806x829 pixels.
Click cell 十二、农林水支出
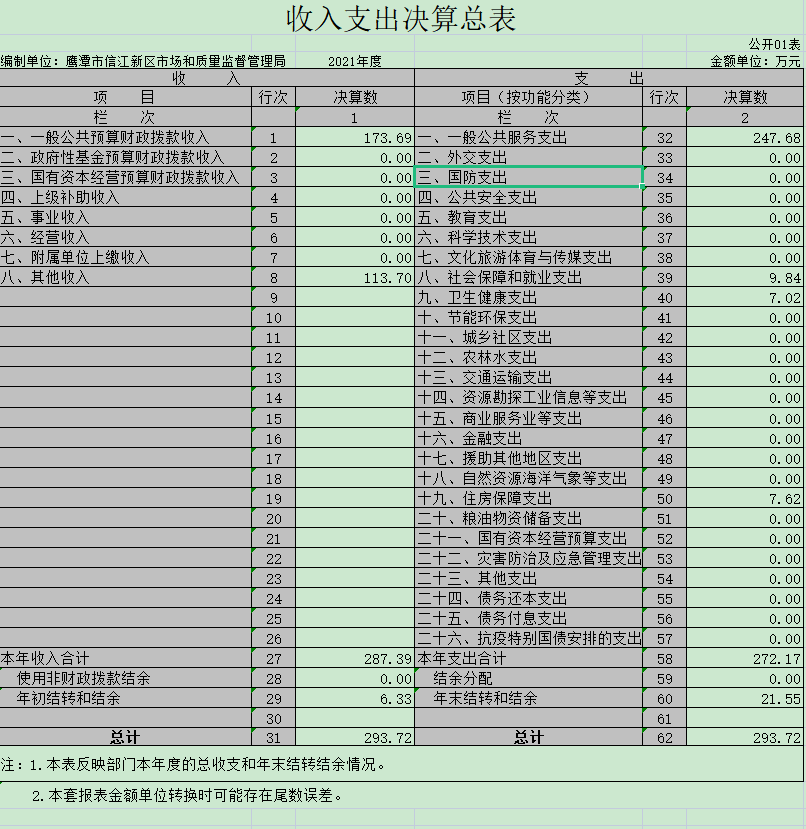point(528,358)
